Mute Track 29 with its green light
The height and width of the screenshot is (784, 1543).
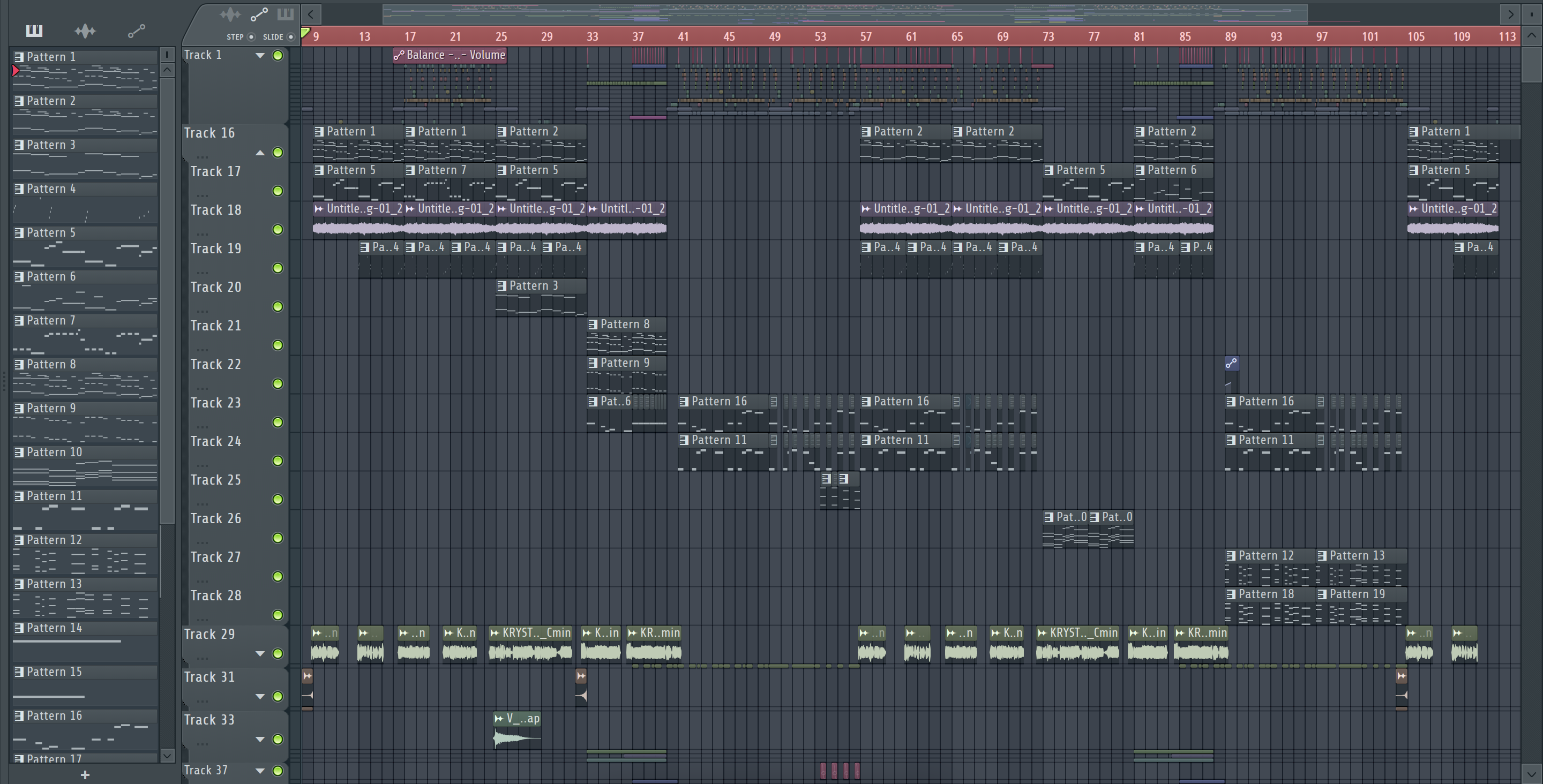point(278,654)
